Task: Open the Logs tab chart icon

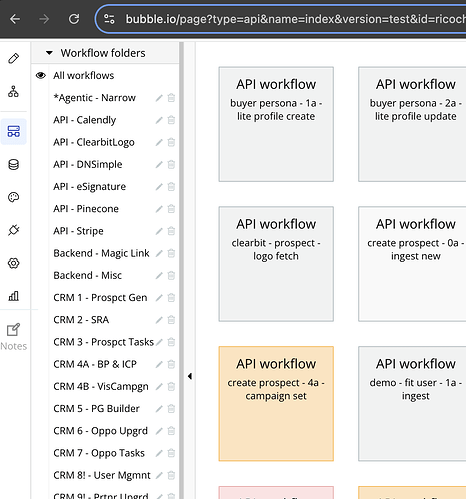Action: point(14,296)
